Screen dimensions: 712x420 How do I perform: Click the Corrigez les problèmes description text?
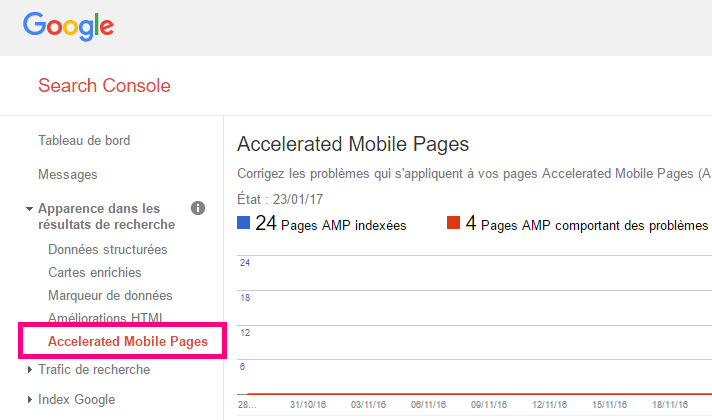coord(474,173)
